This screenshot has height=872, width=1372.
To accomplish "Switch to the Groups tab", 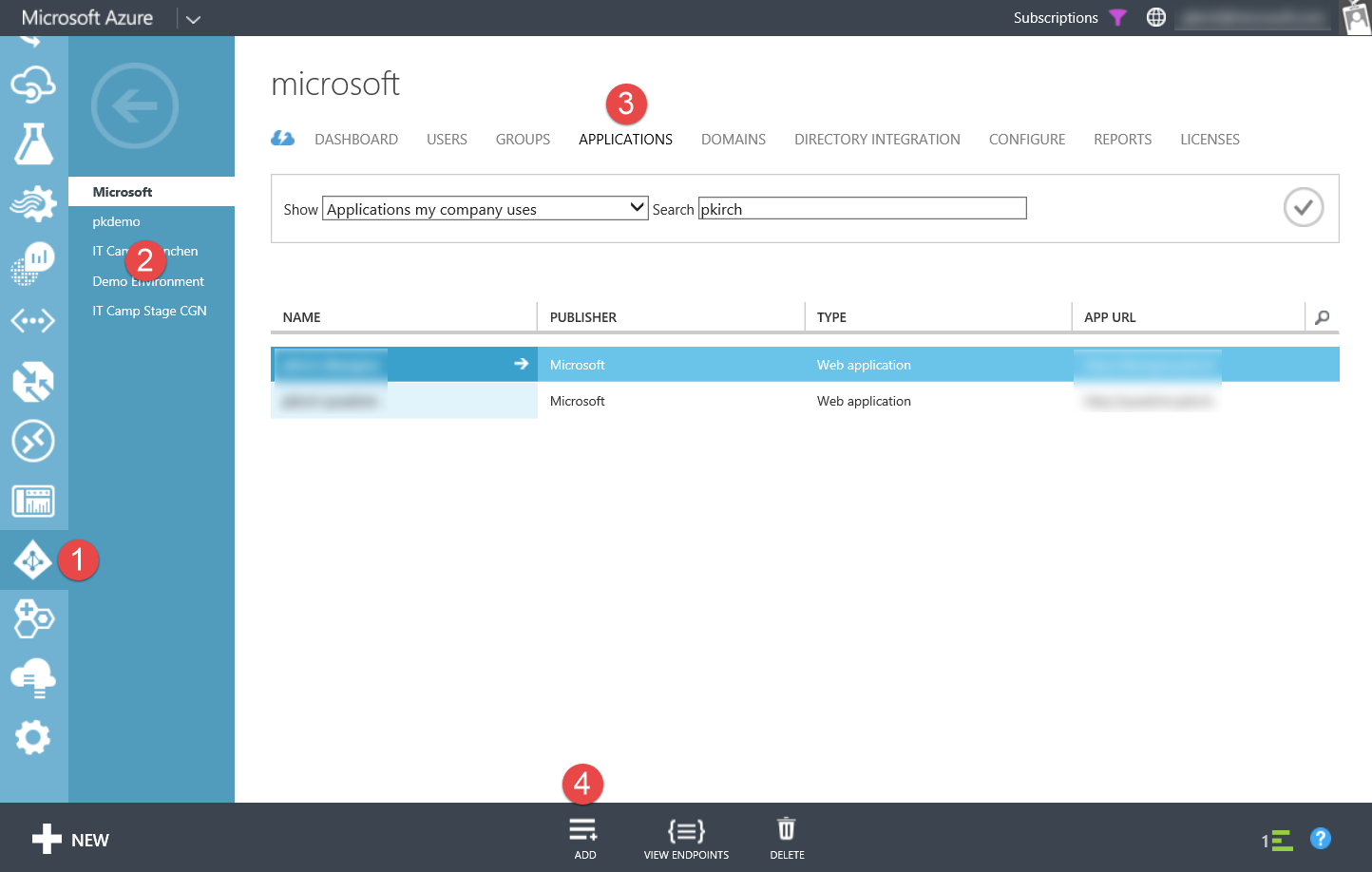I will (x=523, y=140).
